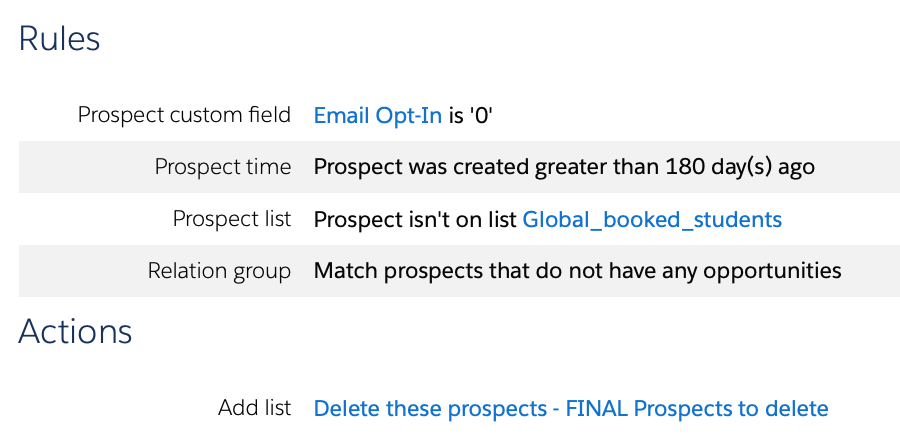Select the Prospect time label

click(x=222, y=167)
